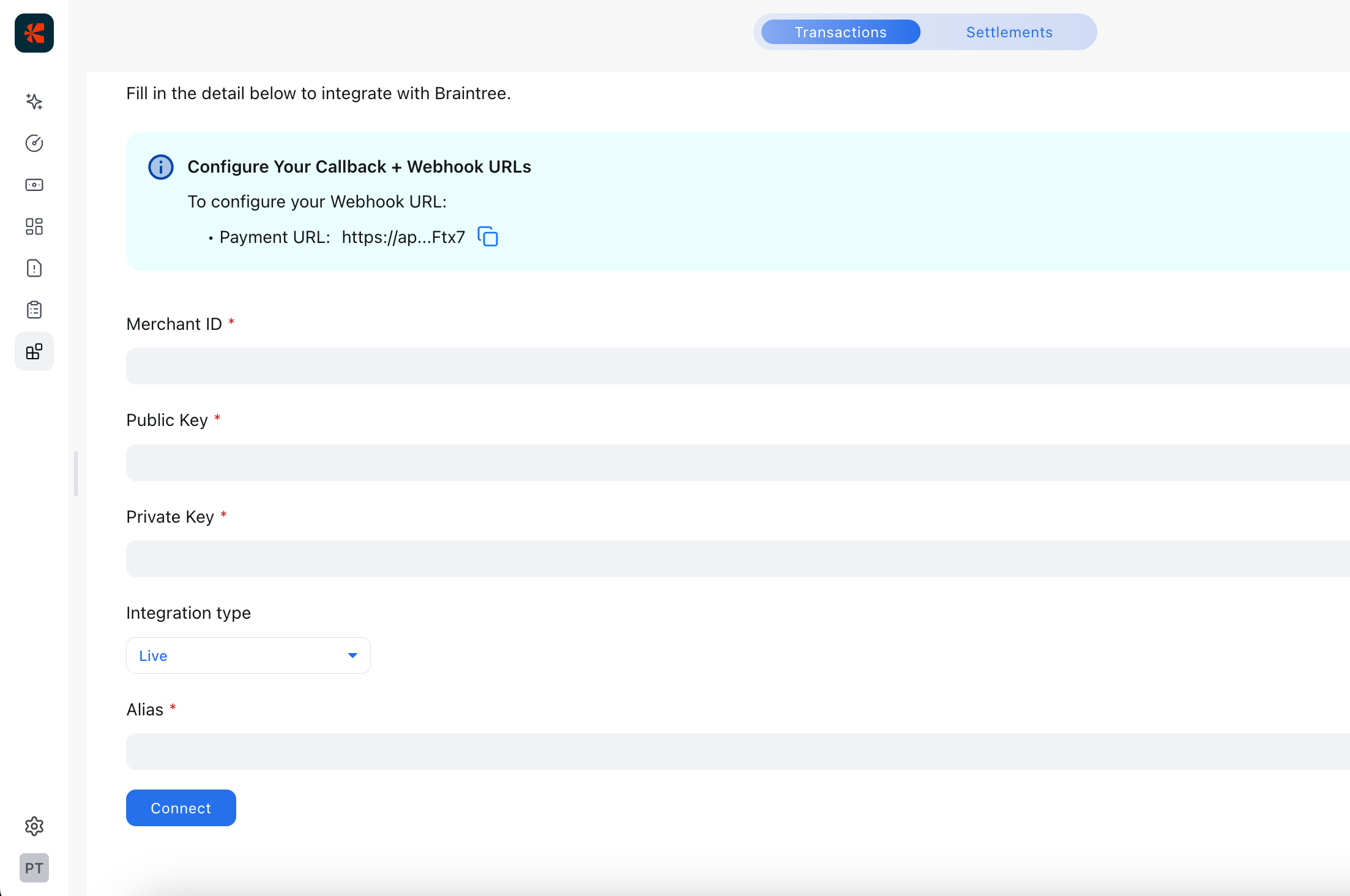Open the AI sparkles sidebar icon
The width and height of the screenshot is (1350, 896).
coord(34,102)
